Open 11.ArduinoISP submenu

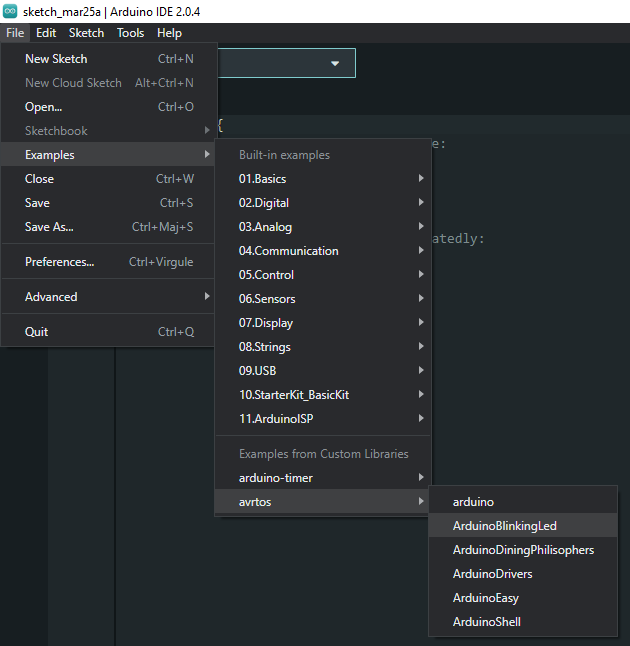tap(323, 419)
